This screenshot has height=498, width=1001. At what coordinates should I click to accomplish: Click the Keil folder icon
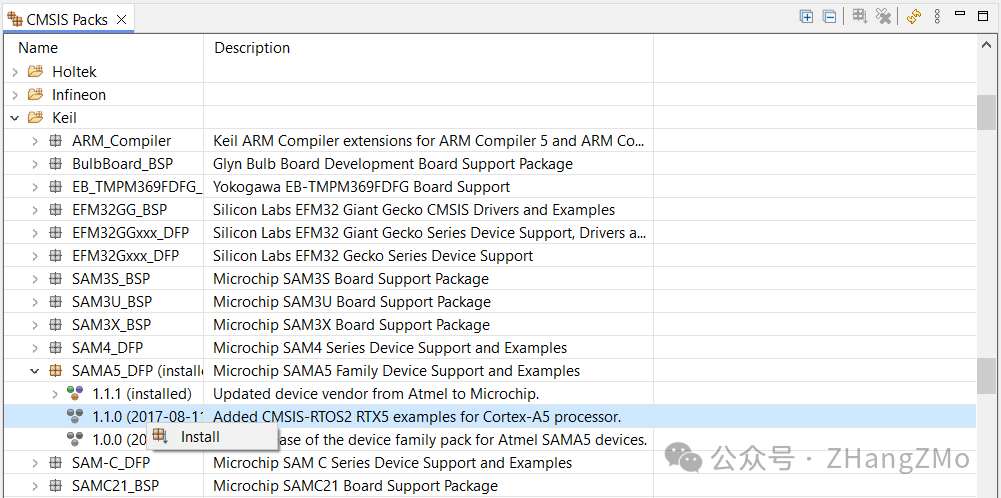(x=36, y=117)
